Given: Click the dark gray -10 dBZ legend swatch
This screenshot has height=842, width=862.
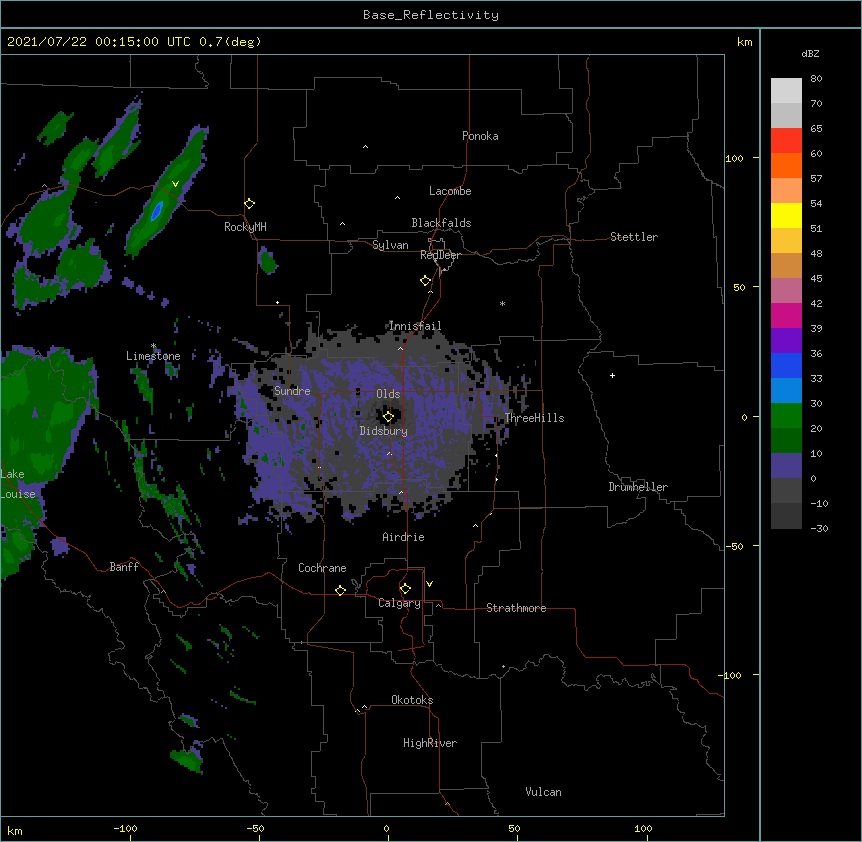Looking at the screenshot, I should (x=786, y=516).
